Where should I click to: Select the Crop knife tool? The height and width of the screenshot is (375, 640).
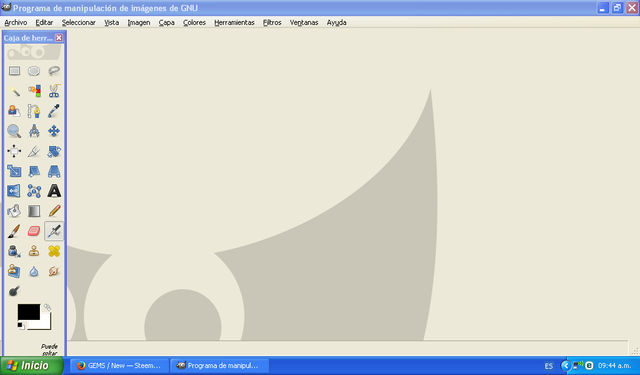(x=34, y=151)
